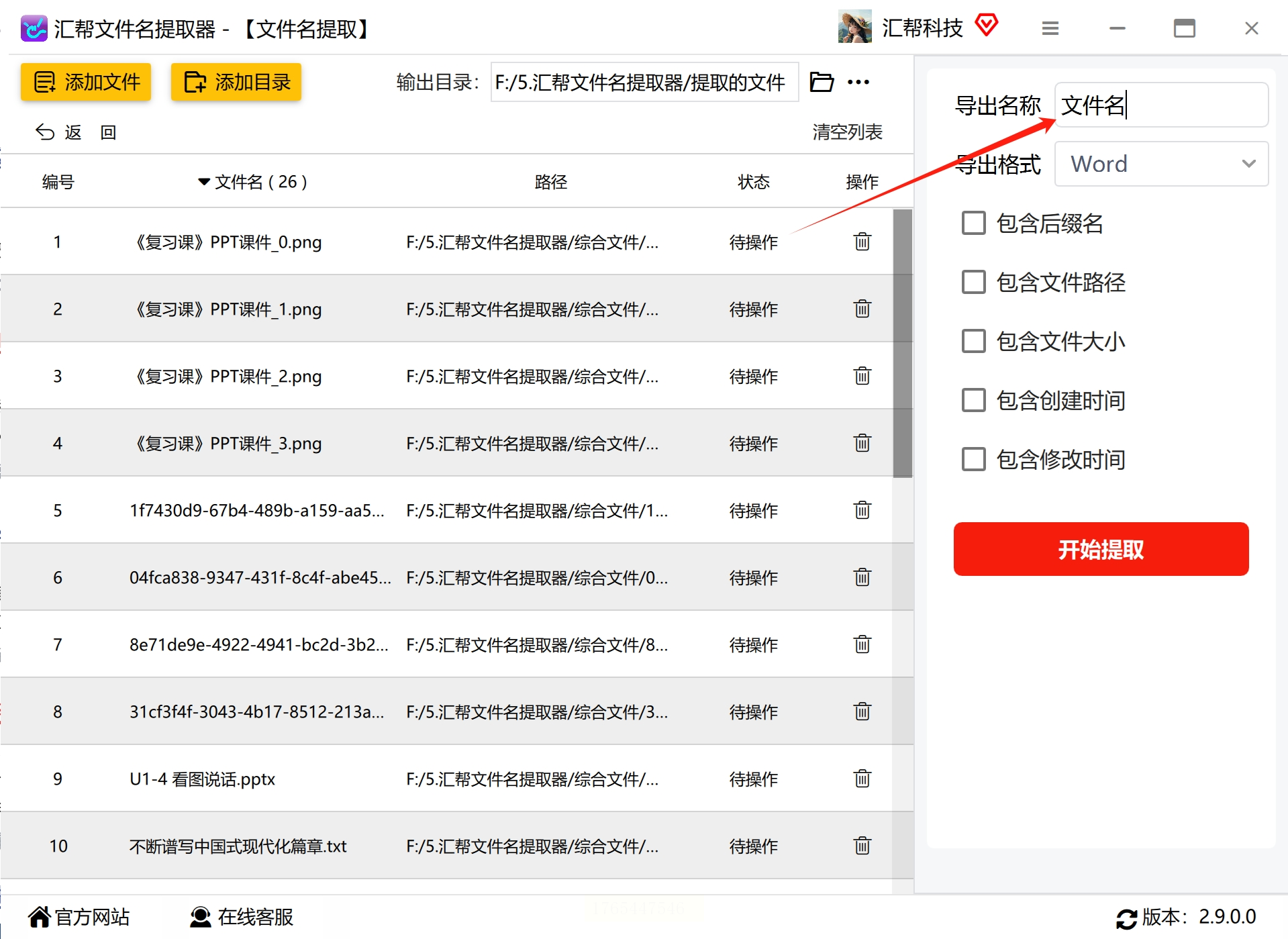Screen dimensions: 1288x939
Task: Click the red VIP diamond icon
Action: pos(987,26)
